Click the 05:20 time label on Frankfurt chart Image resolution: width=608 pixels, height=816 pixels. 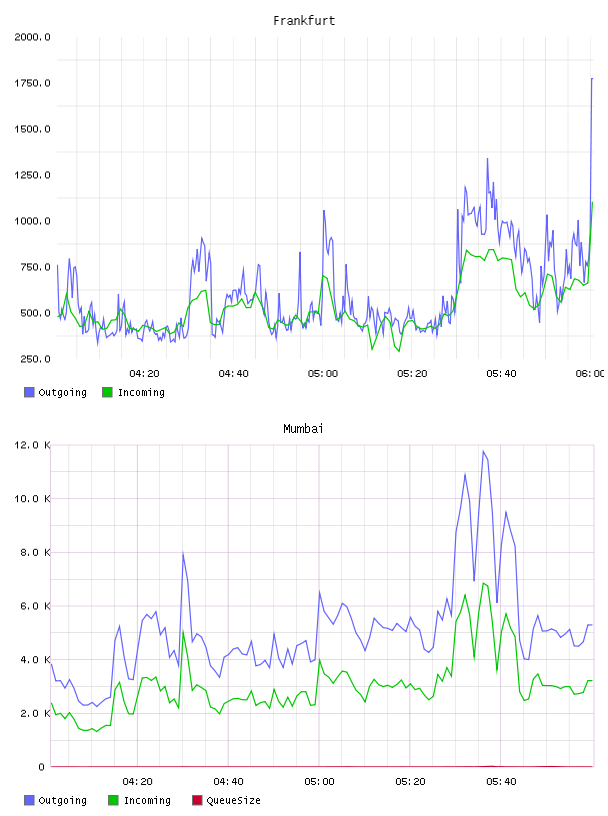point(412,374)
